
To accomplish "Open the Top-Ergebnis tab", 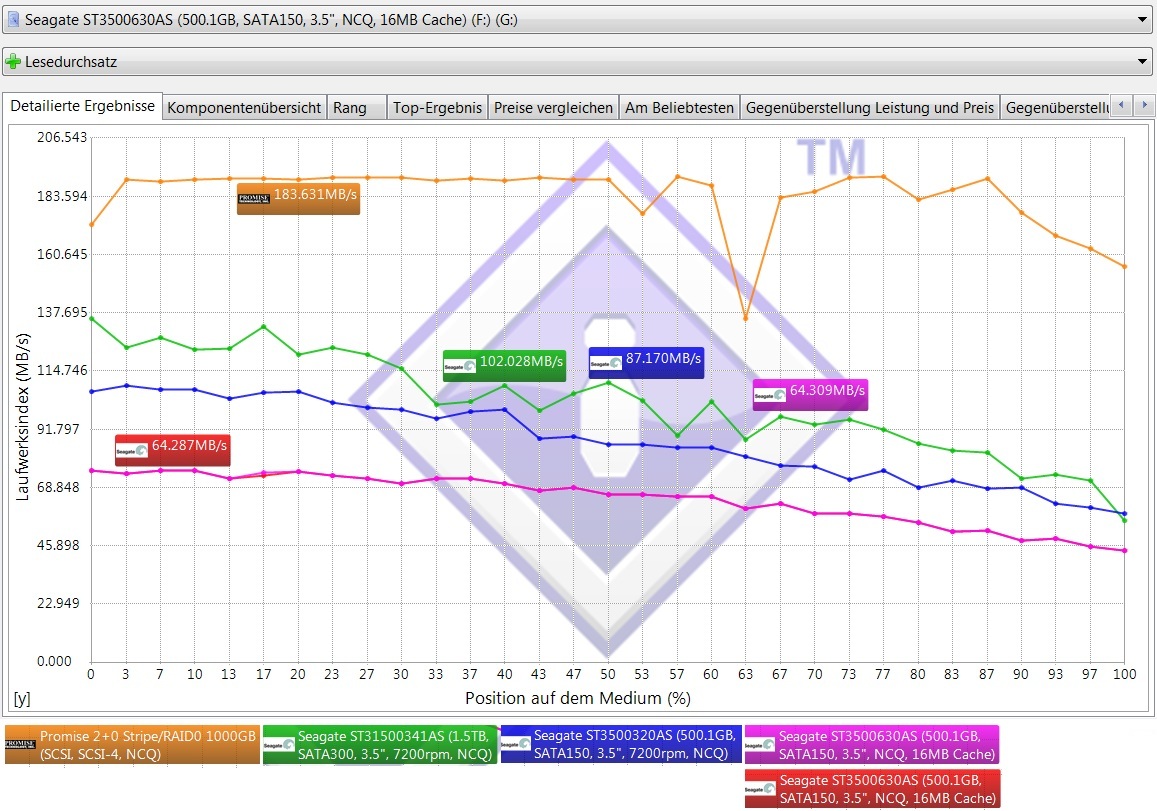I will [437, 108].
